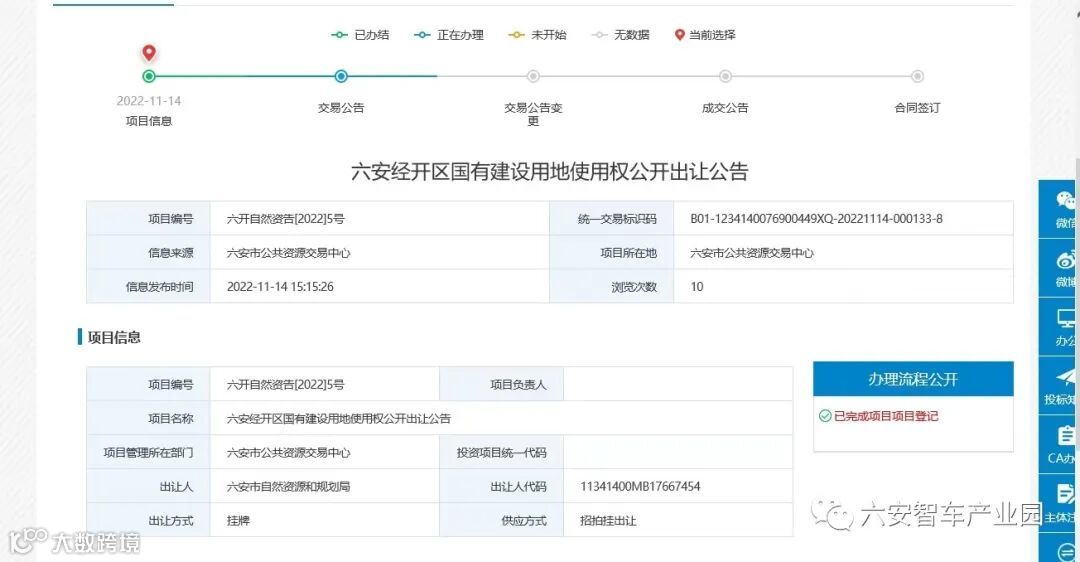Open the CA clipboard sidebar icon
Viewport: 1080px width, 562px height.
pyautogui.click(x=1066, y=436)
